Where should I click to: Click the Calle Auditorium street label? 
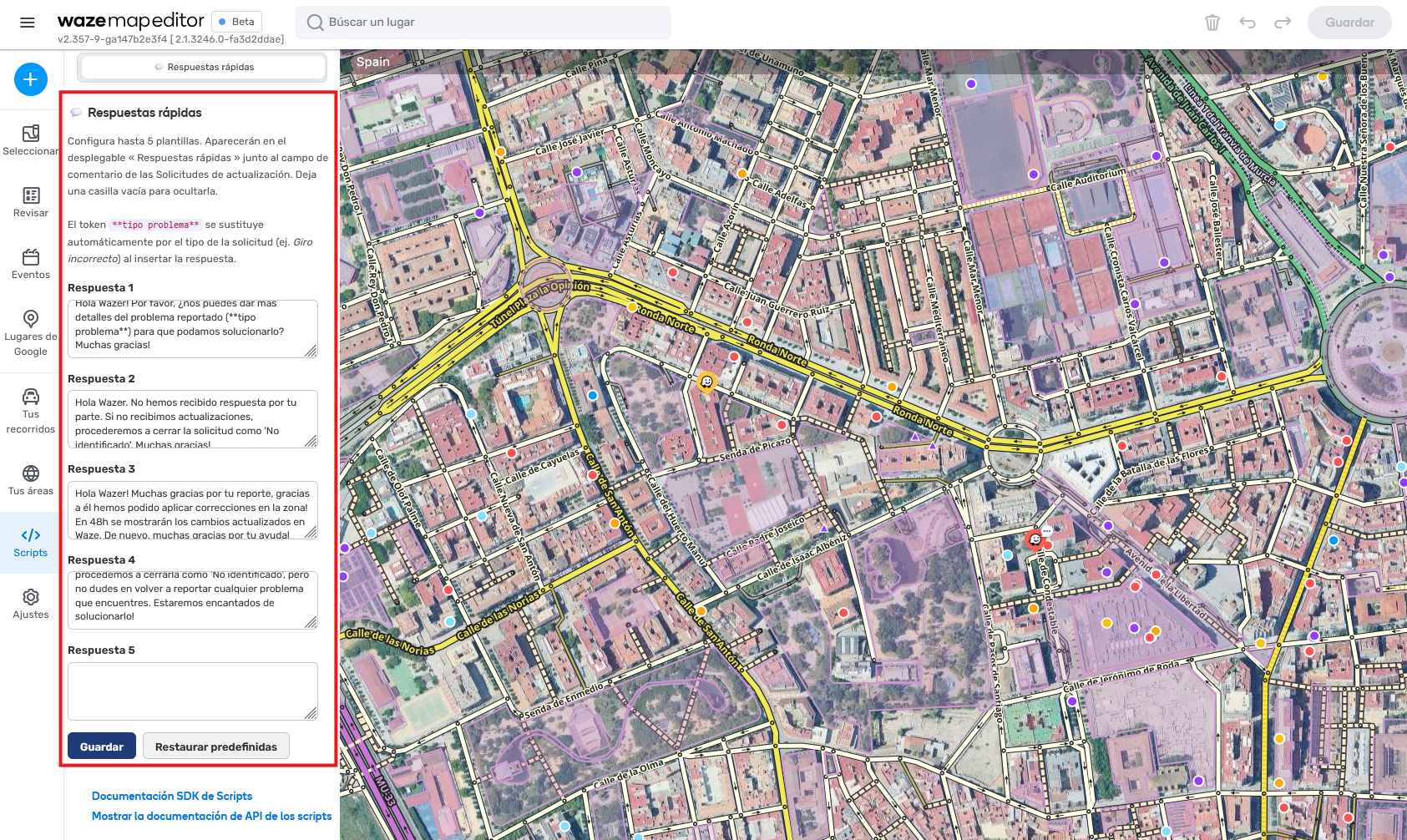click(1088, 179)
